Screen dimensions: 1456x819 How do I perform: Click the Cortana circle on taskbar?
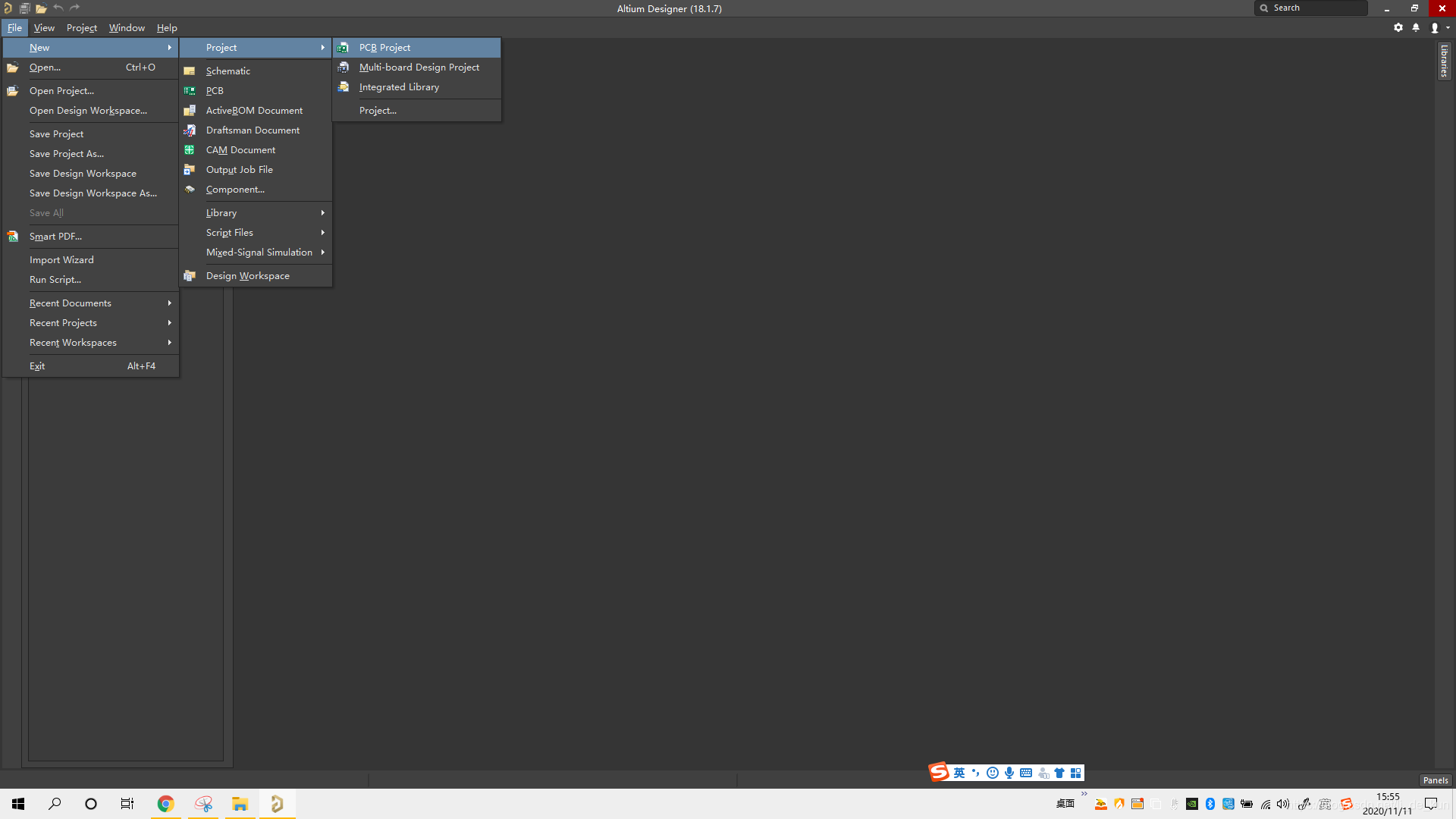click(x=91, y=804)
